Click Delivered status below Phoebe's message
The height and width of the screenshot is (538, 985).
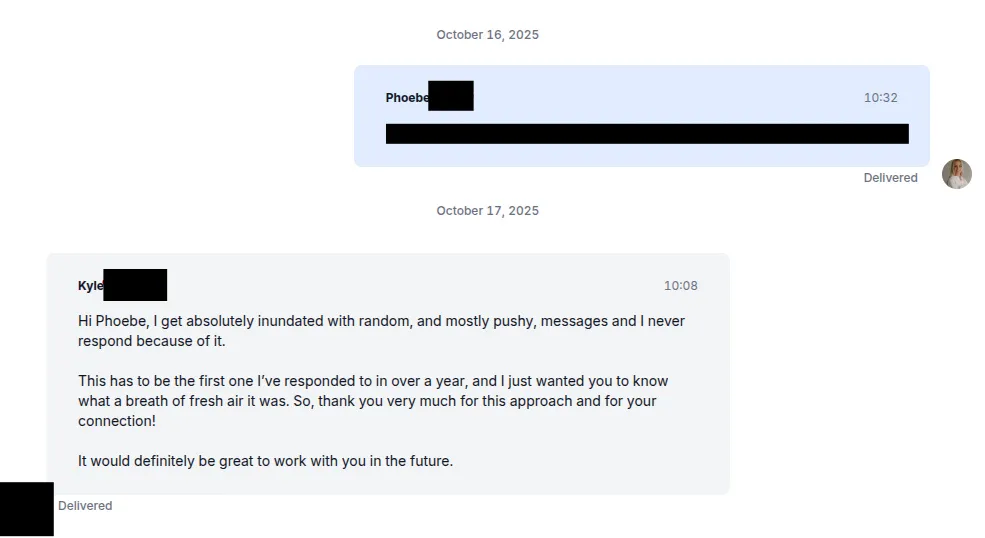click(890, 178)
